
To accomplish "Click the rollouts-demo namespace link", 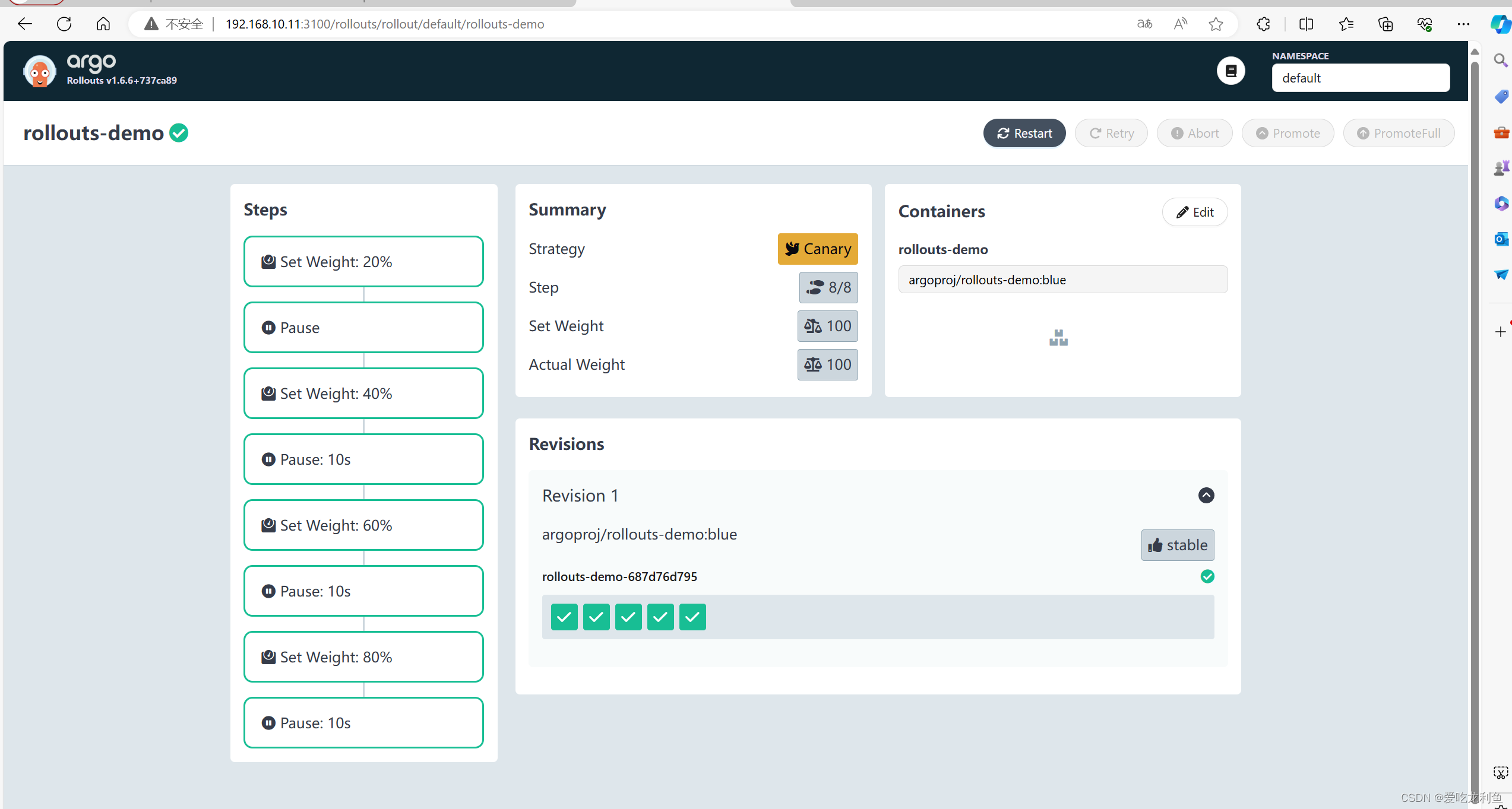I will [x=94, y=132].
